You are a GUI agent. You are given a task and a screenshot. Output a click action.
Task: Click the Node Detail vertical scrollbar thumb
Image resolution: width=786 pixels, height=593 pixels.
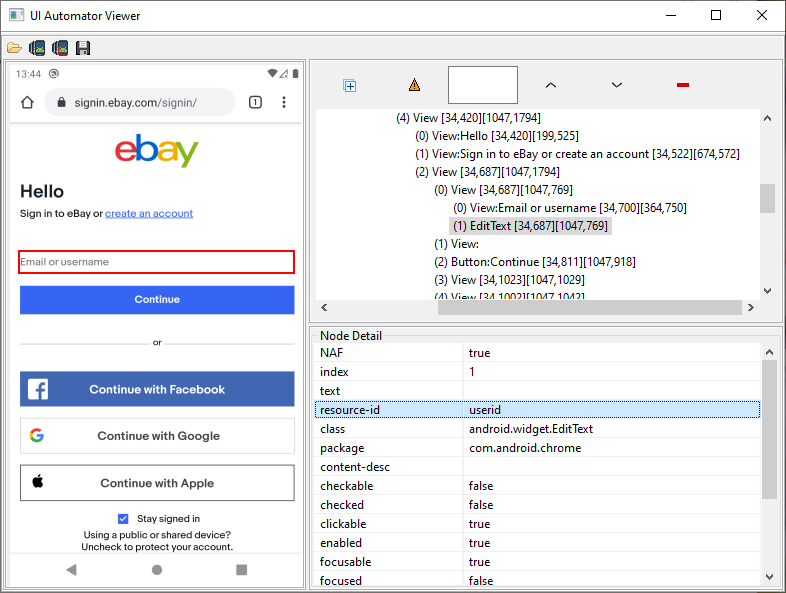point(769,430)
